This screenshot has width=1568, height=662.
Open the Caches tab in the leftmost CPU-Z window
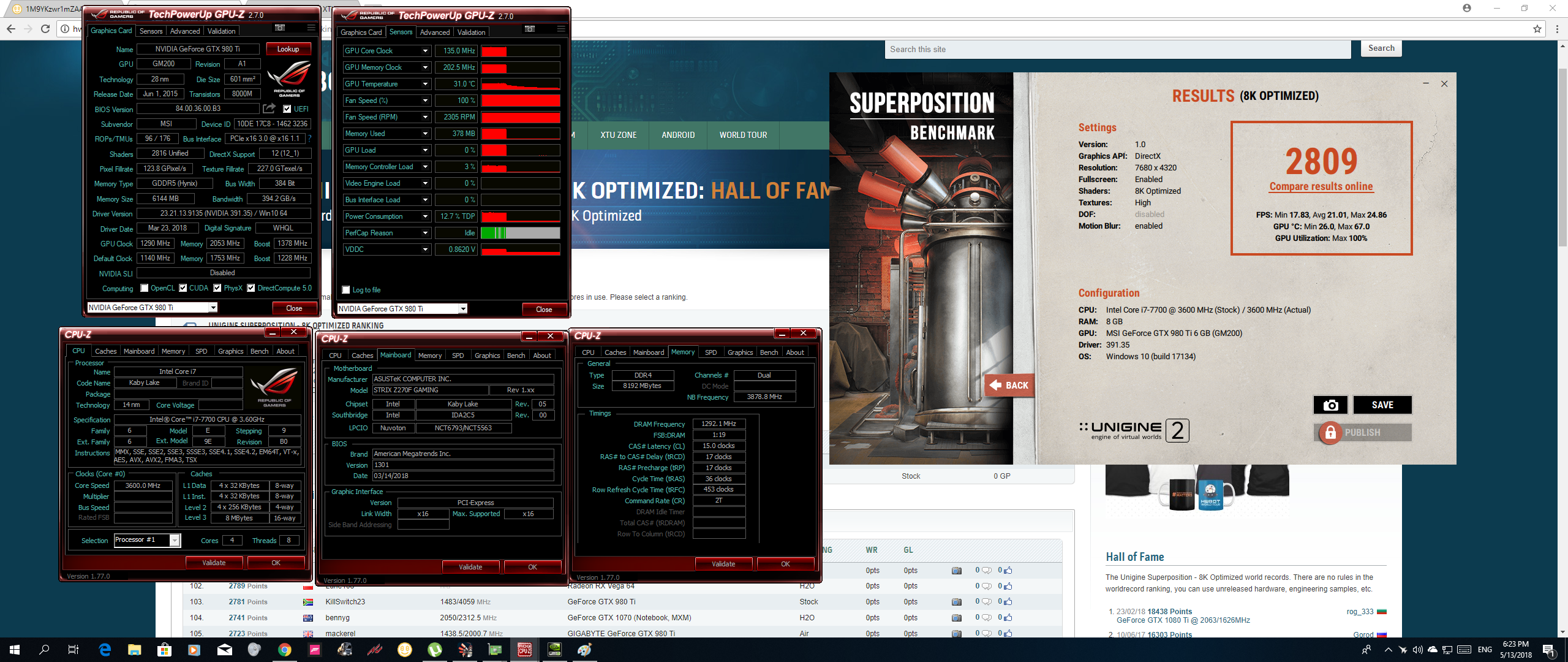click(105, 351)
